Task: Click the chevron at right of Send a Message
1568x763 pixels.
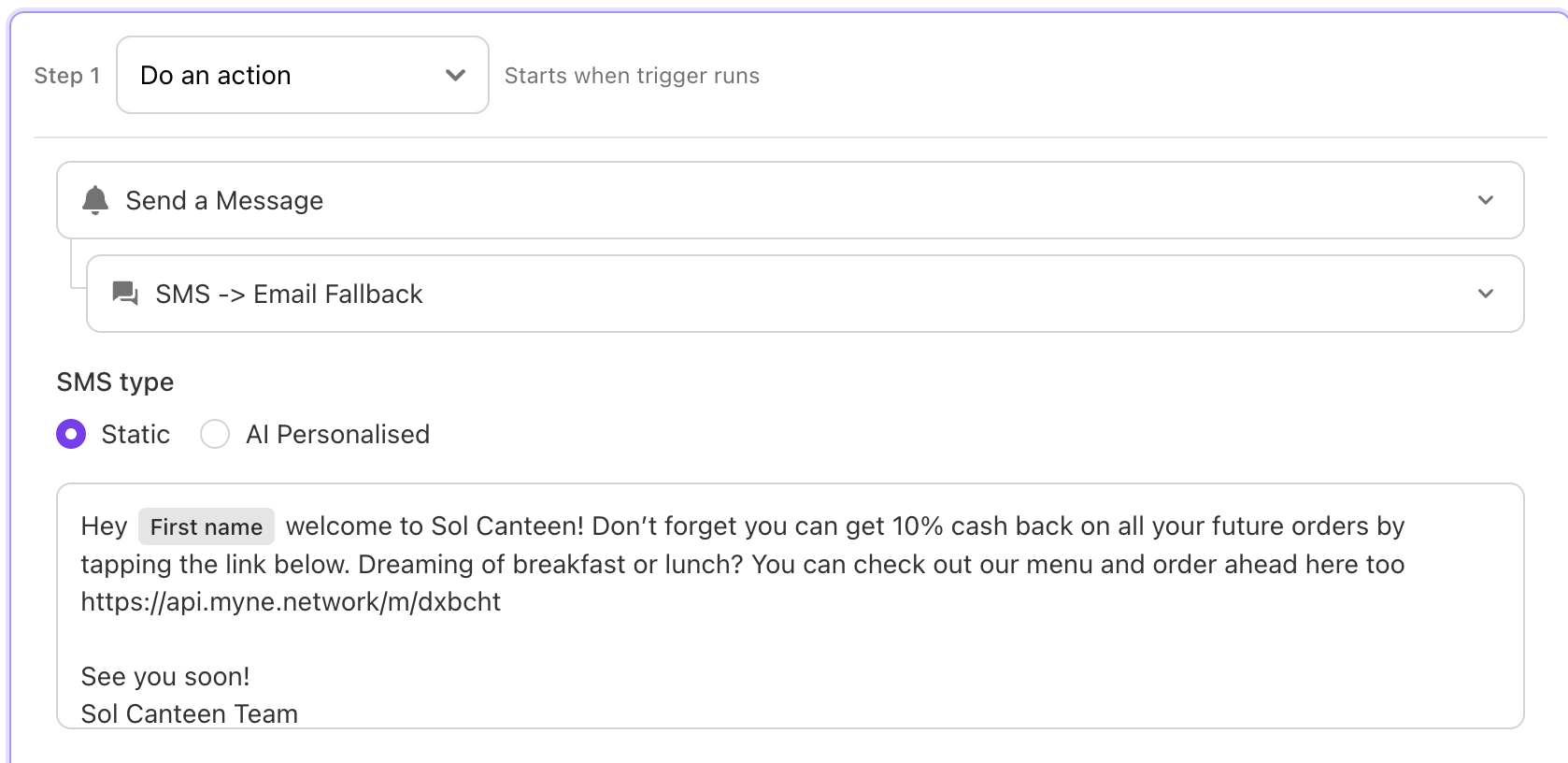Action: [x=1486, y=200]
